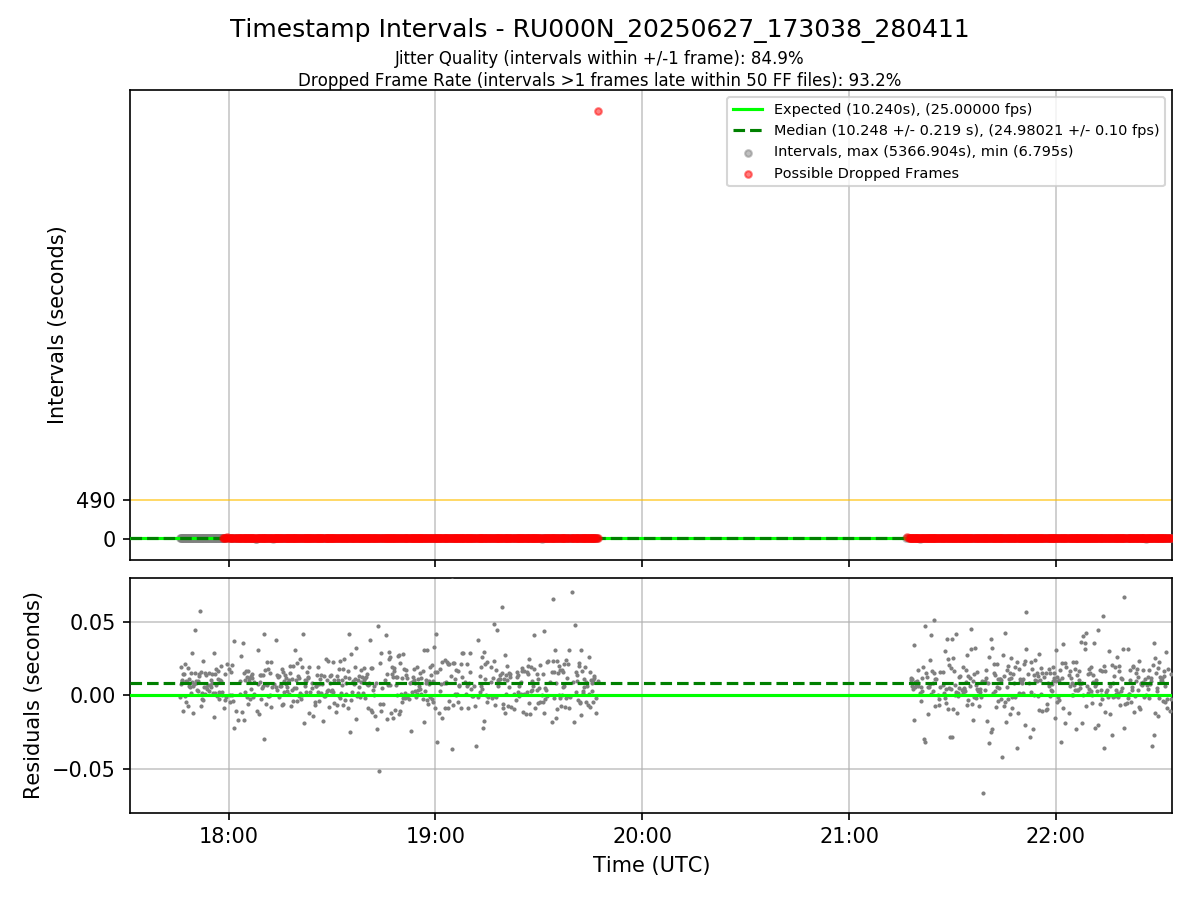Click the '19:00' x-axis tick label

[435, 834]
